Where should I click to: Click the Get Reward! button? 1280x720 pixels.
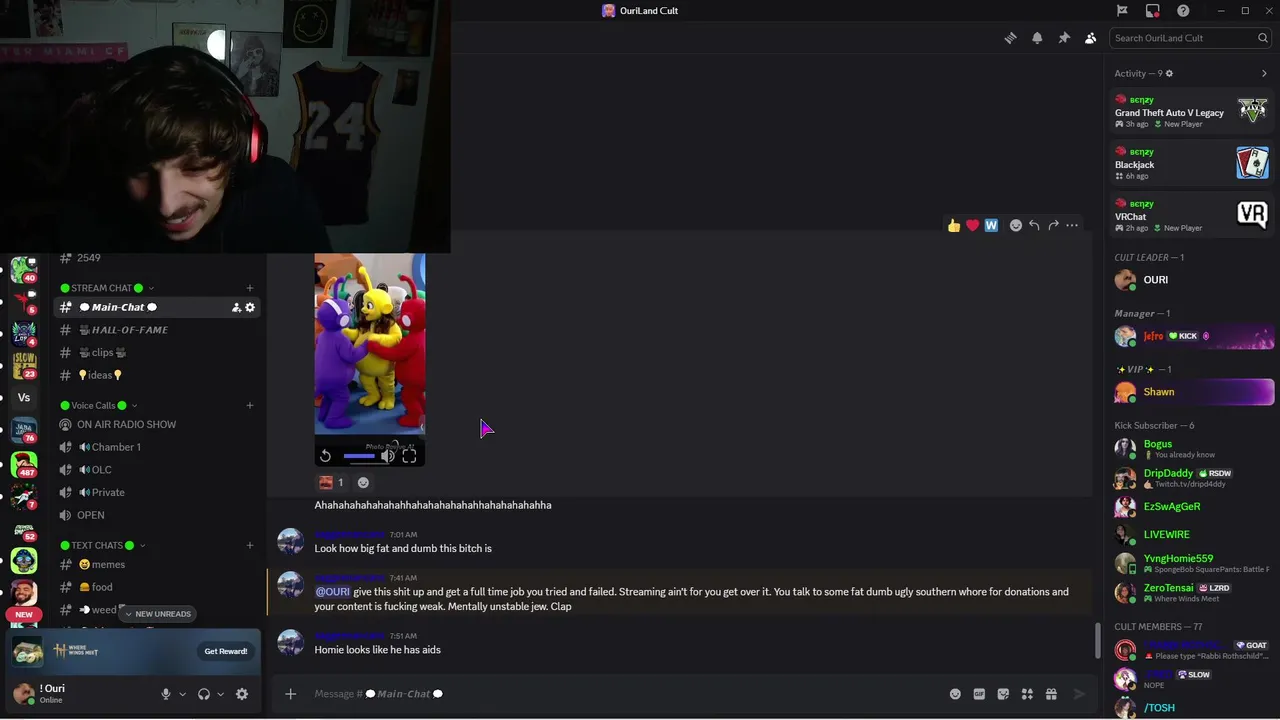(x=226, y=651)
